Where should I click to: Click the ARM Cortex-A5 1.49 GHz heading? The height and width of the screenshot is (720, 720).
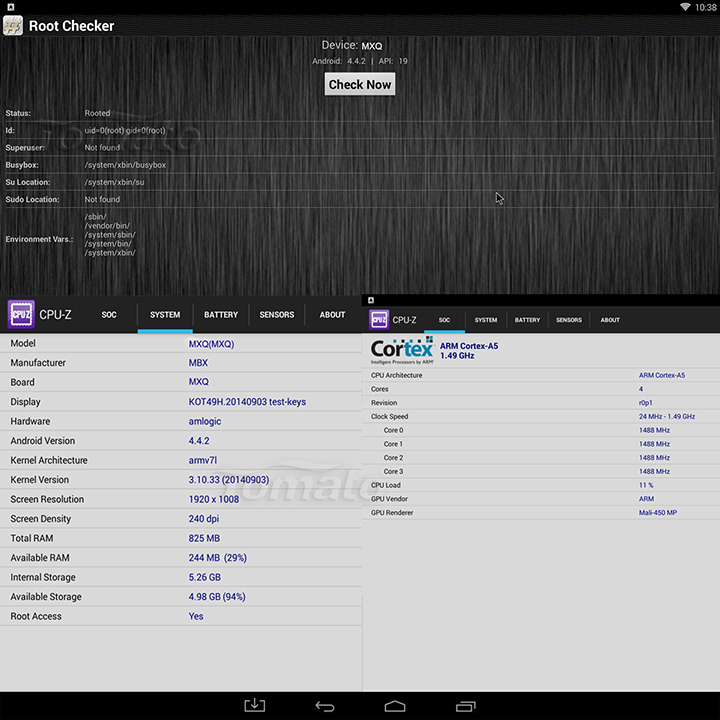pos(469,351)
